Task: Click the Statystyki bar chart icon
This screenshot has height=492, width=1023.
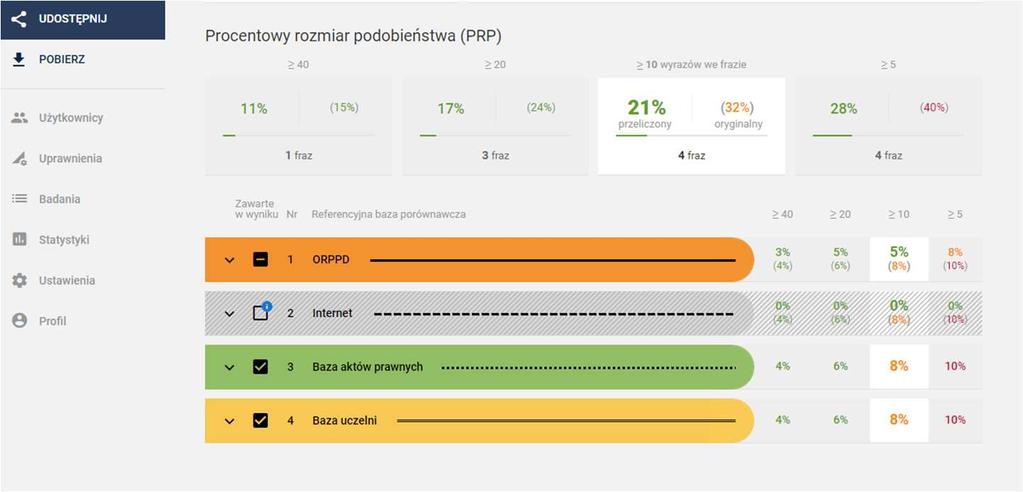Action: pos(20,239)
